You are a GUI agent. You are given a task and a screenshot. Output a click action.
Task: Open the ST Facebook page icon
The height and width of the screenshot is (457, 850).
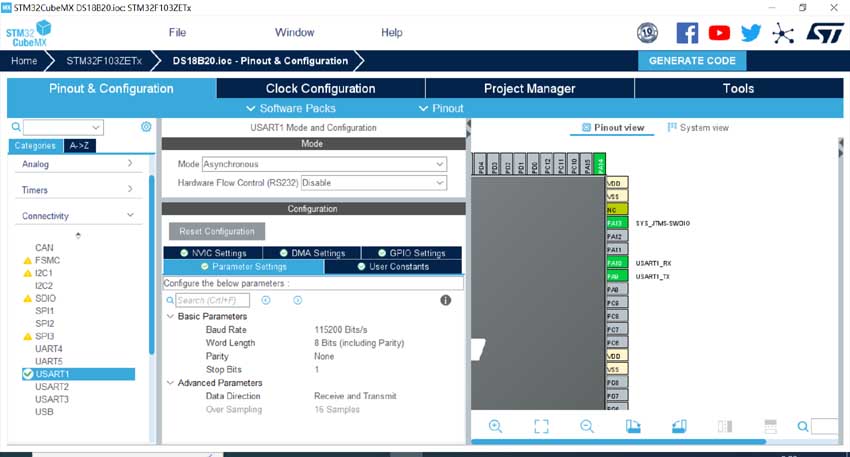(x=687, y=33)
